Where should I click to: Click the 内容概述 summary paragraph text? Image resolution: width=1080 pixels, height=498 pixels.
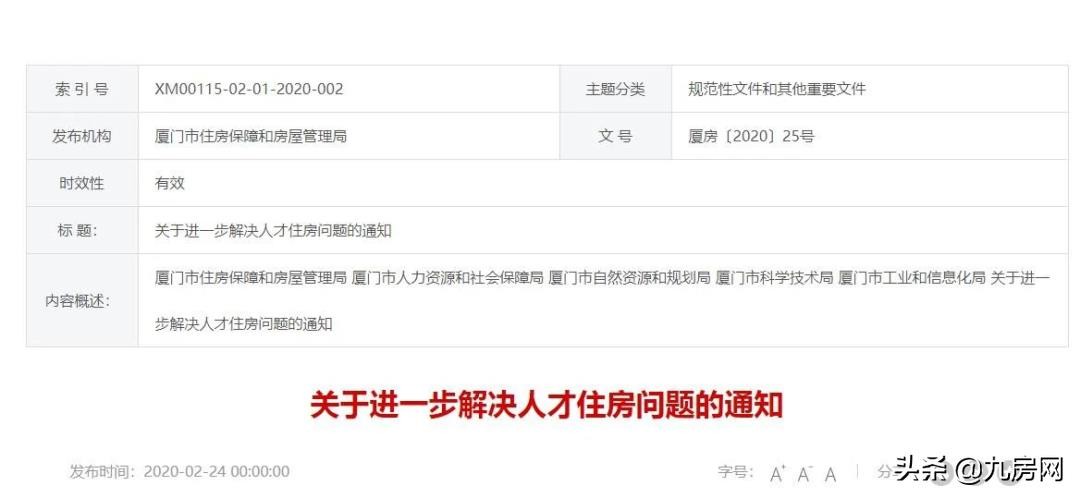[602, 300]
